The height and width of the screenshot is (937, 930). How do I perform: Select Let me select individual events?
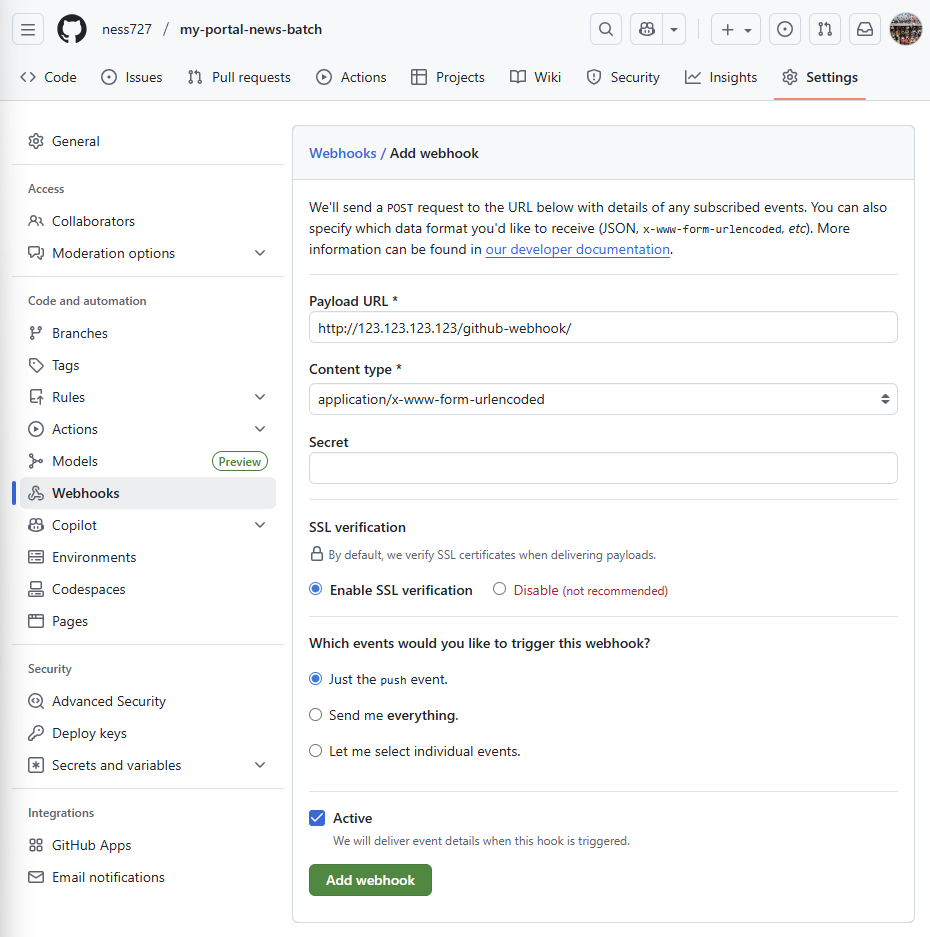[x=316, y=751]
